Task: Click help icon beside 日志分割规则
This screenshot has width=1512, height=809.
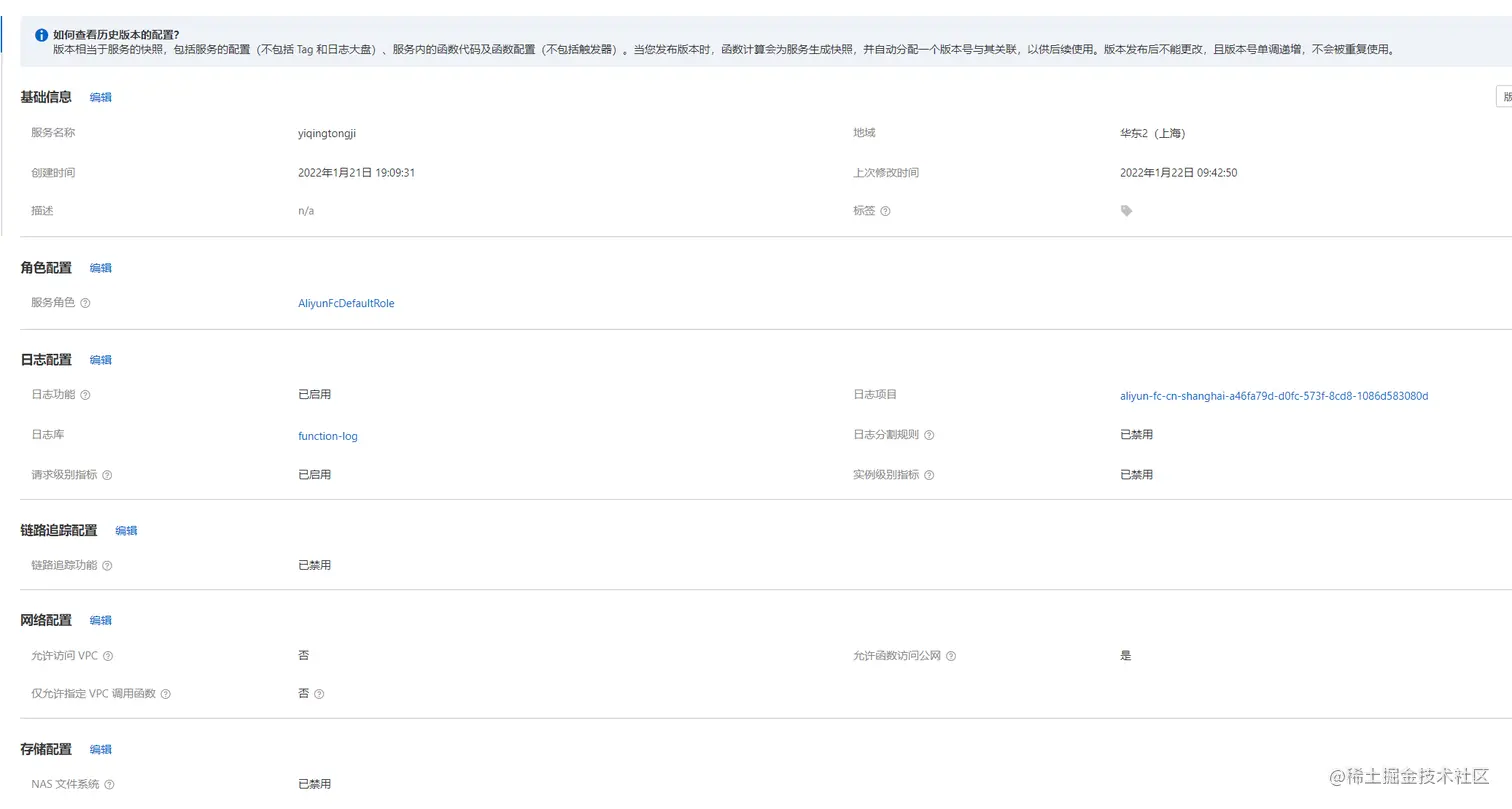Action: [929, 435]
